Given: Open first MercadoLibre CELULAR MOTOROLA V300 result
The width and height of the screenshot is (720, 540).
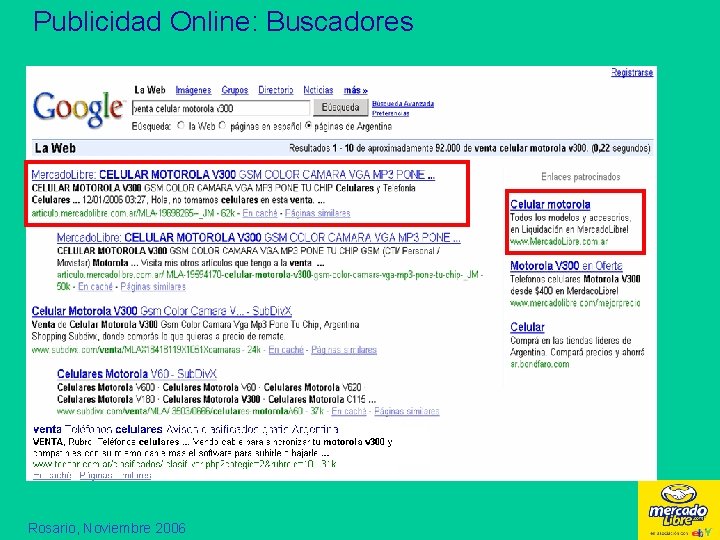Looking at the screenshot, I should [x=233, y=174].
